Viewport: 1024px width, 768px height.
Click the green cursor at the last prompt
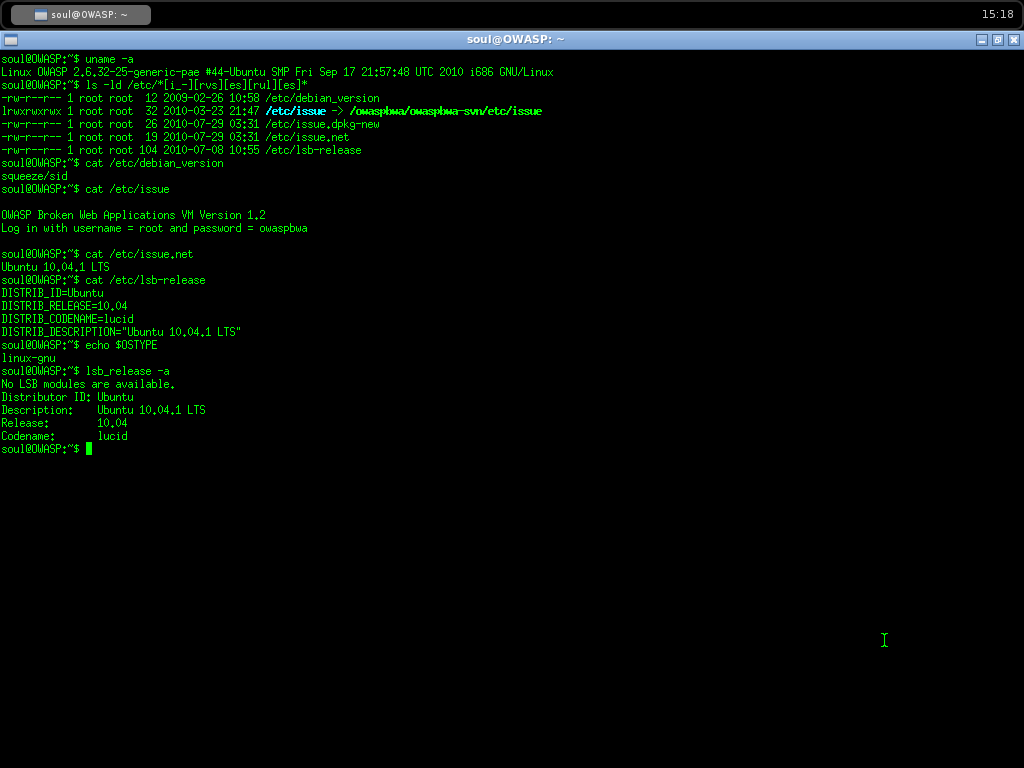pyautogui.click(x=89, y=449)
